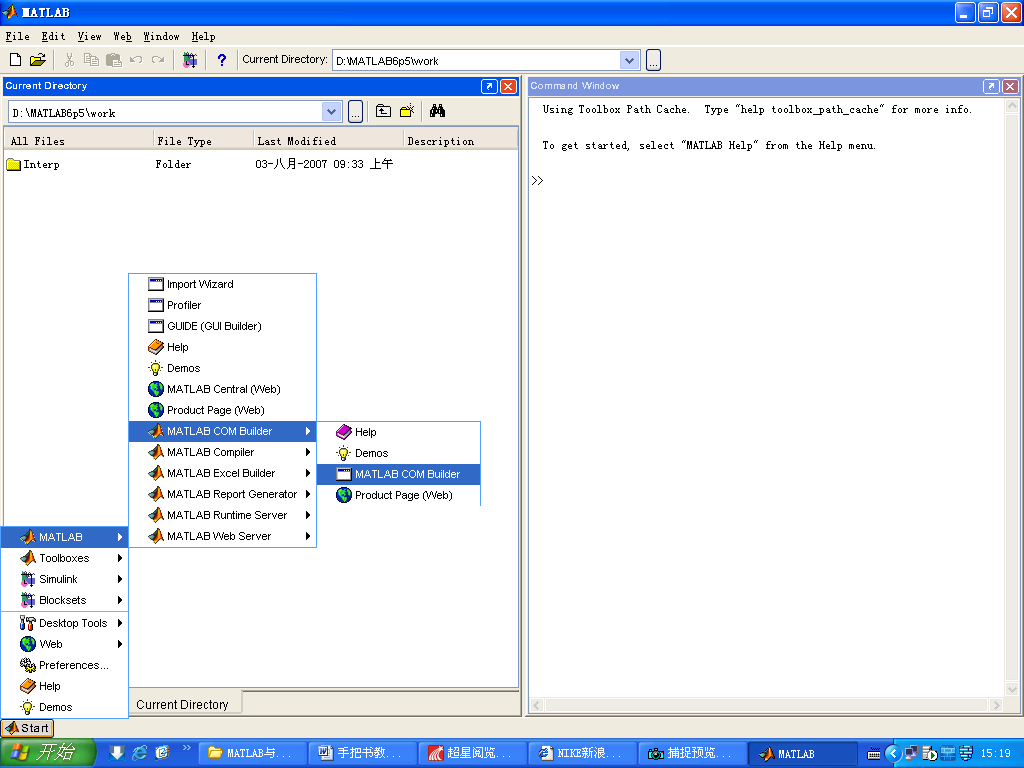
Task: Open the File menu
Action: (18, 37)
